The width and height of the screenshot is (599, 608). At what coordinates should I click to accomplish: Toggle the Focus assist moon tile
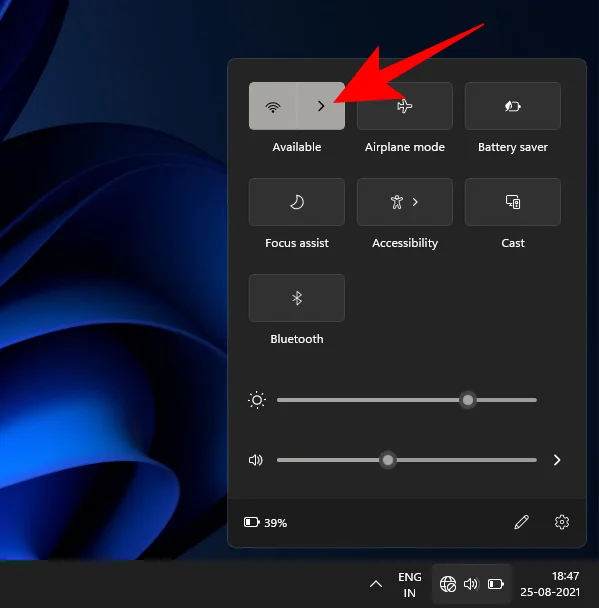pyautogui.click(x=297, y=202)
